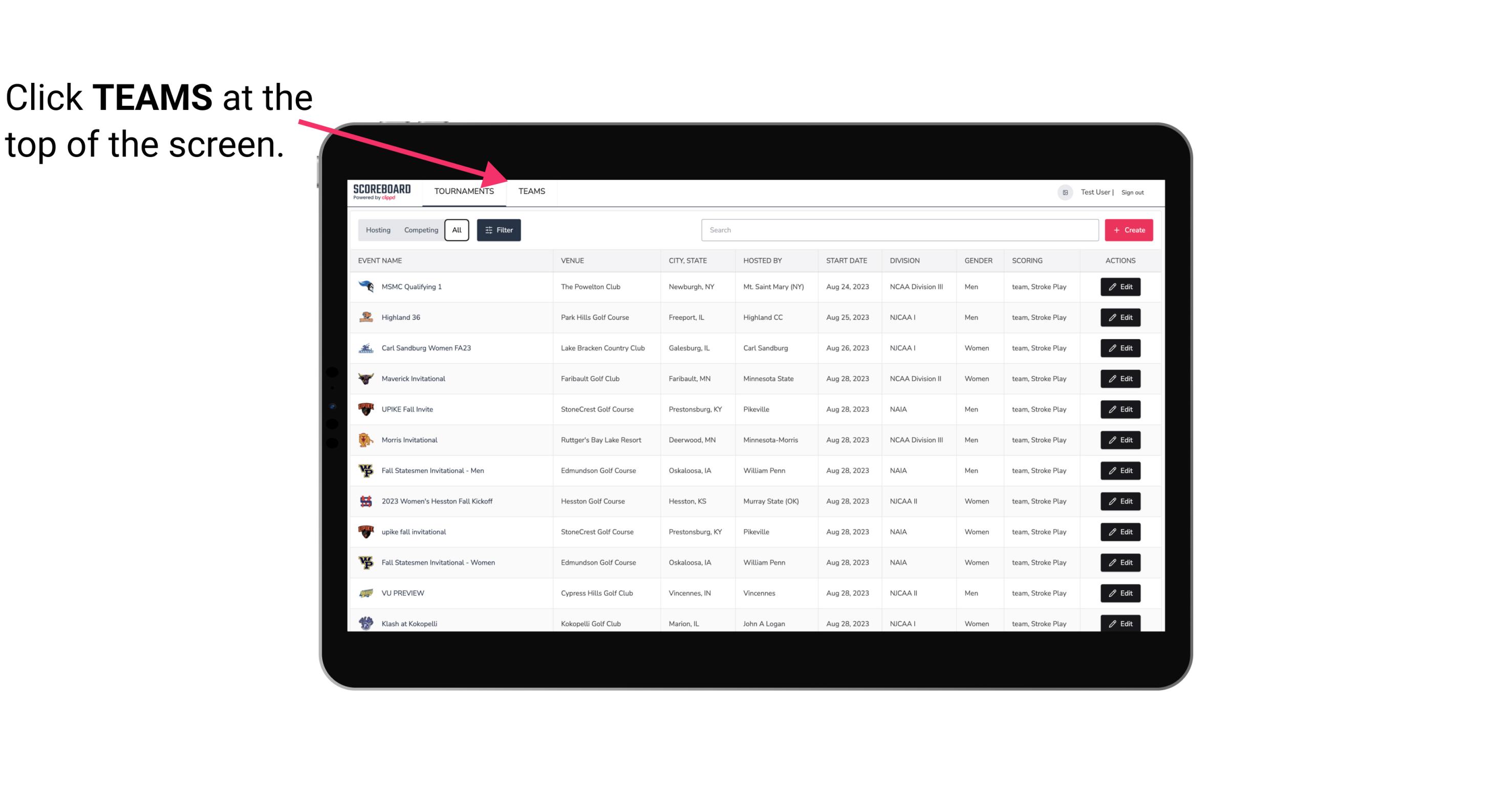The image size is (1510, 812).
Task: Toggle the Competing filter button
Action: pos(419,230)
